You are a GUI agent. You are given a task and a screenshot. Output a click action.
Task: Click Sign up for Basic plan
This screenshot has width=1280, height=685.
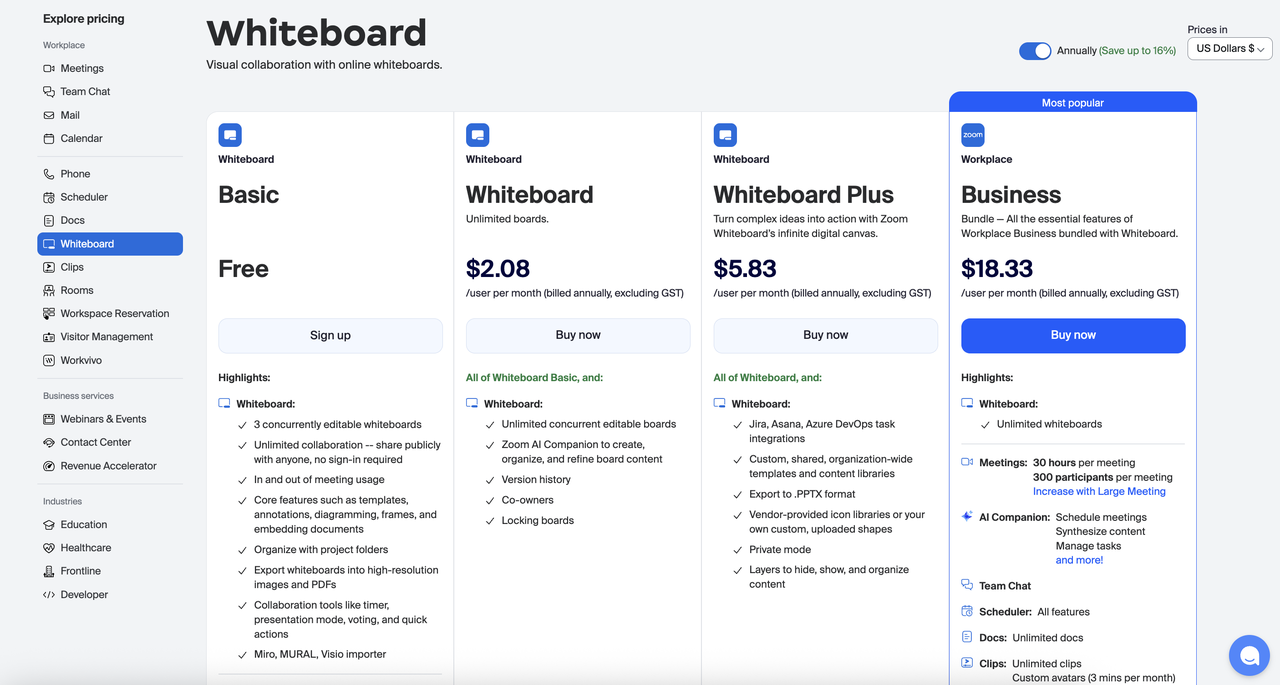click(x=330, y=336)
